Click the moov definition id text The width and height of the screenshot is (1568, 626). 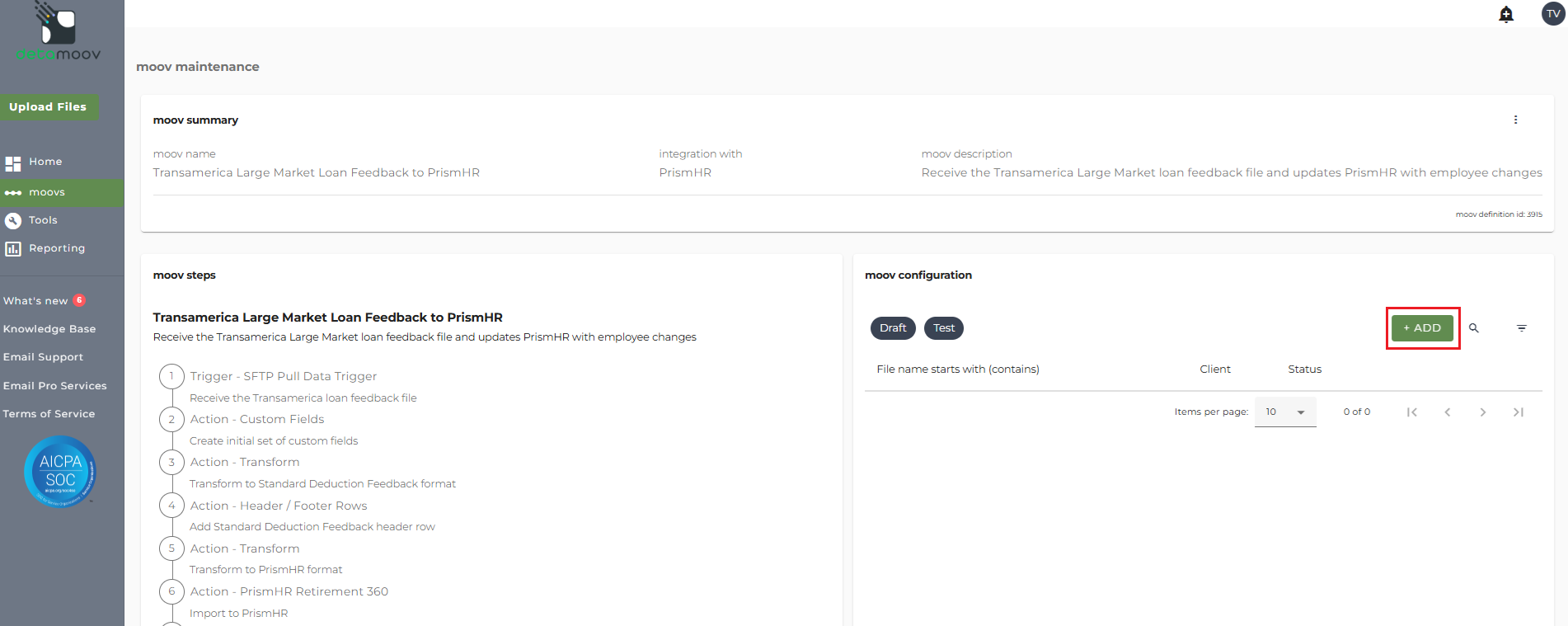coord(1499,214)
